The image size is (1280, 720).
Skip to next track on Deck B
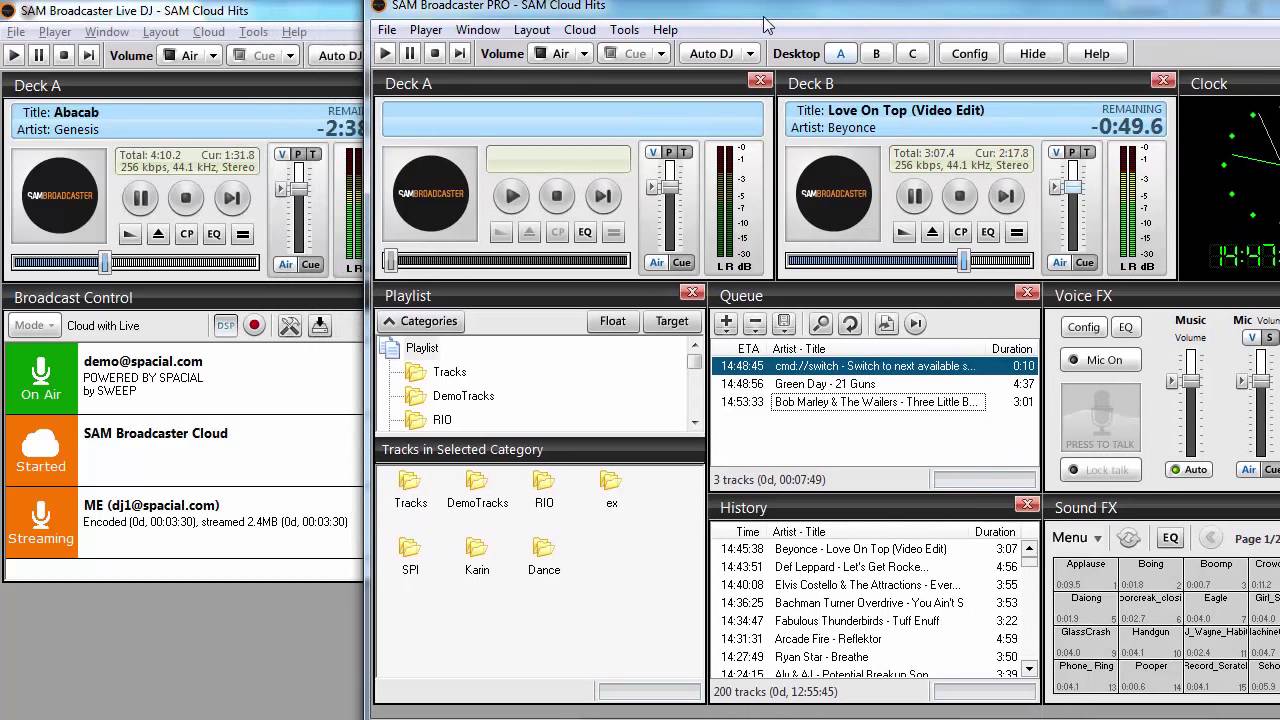(1006, 196)
